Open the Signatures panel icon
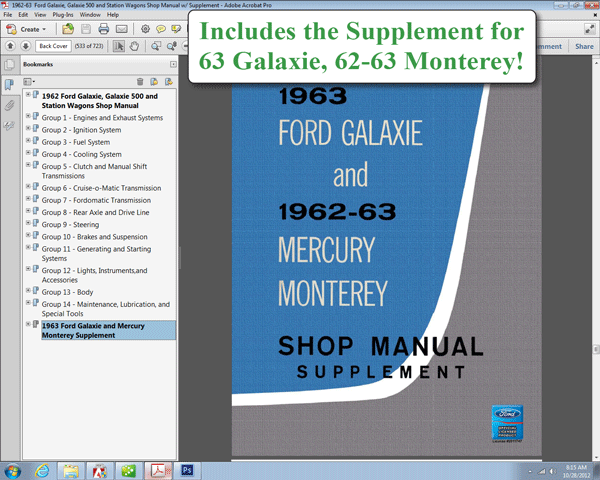Viewport: 600px width, 480px height. coord(9,125)
